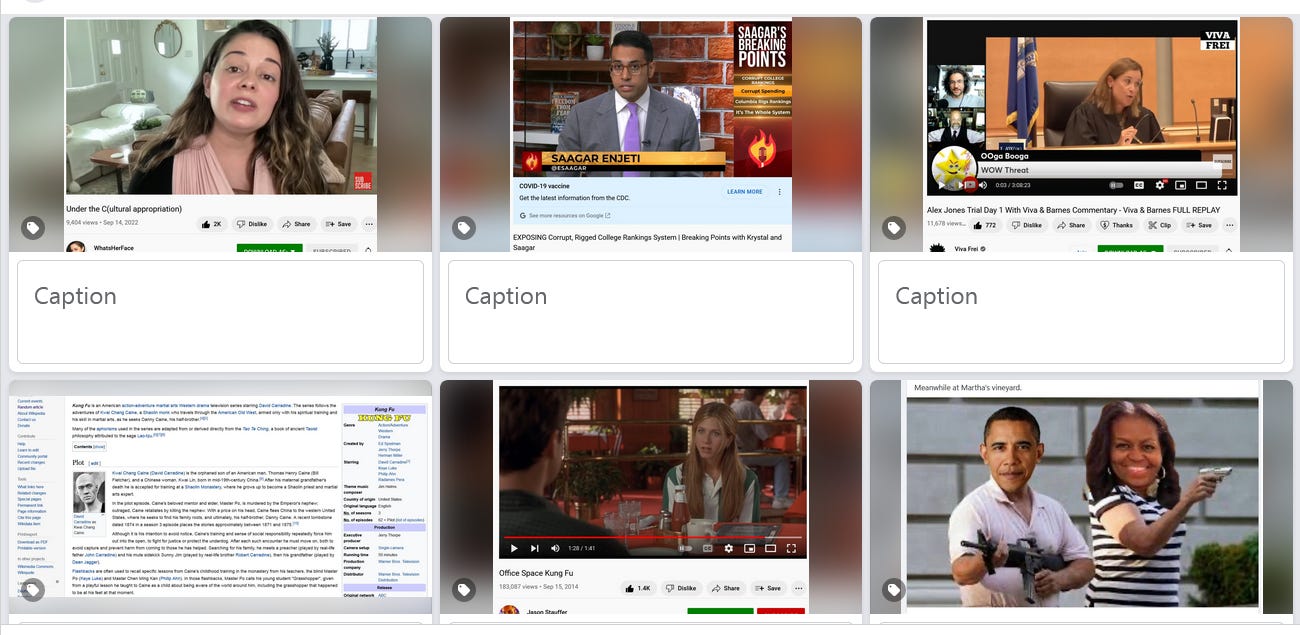Open three-dot menu under C(ultural appropriation) video

[369, 224]
